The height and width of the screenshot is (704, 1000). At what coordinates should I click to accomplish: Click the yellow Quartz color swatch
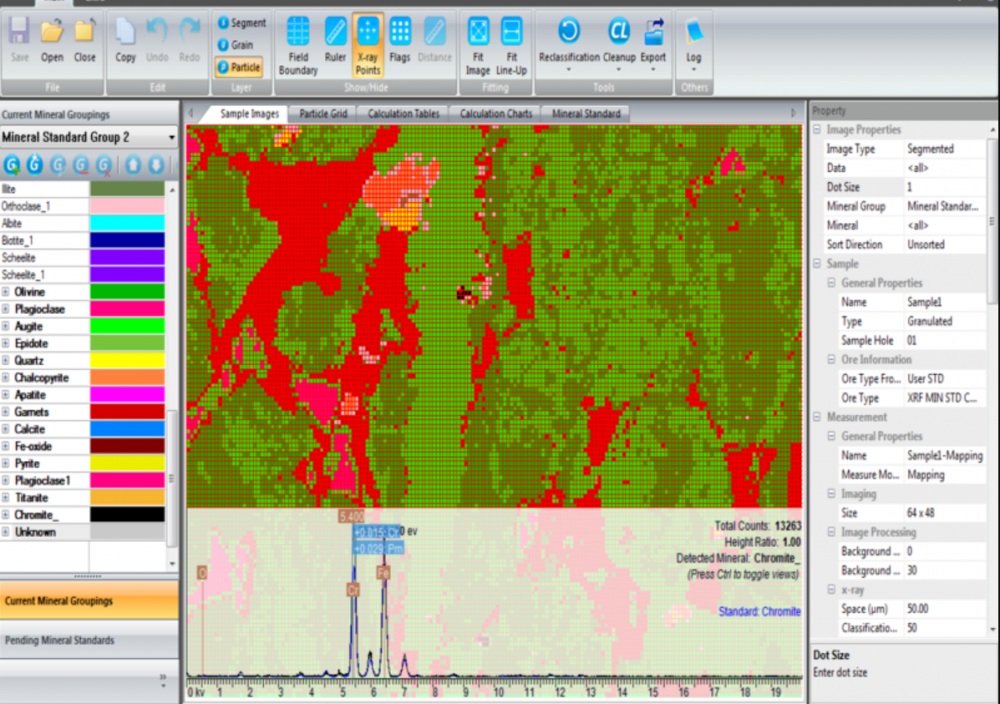127,360
